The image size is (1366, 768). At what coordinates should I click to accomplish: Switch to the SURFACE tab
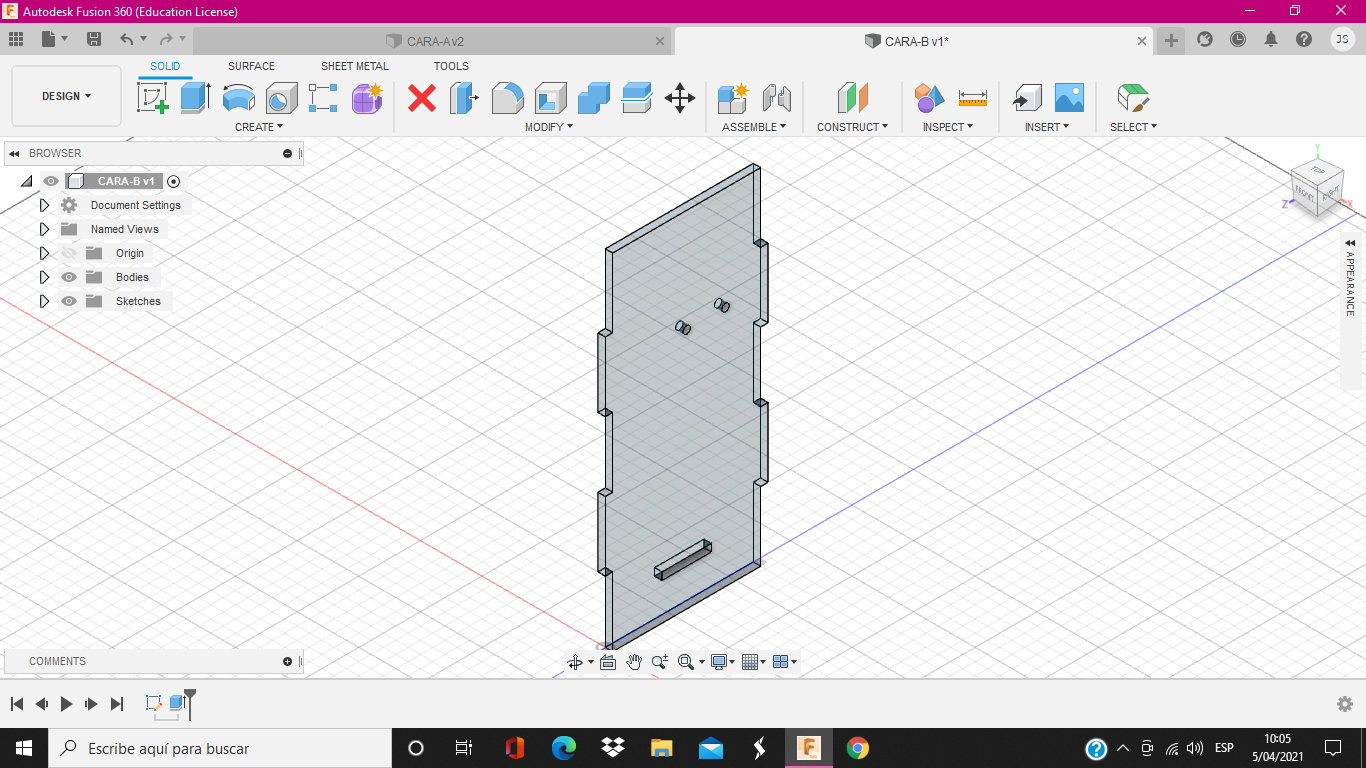point(251,66)
